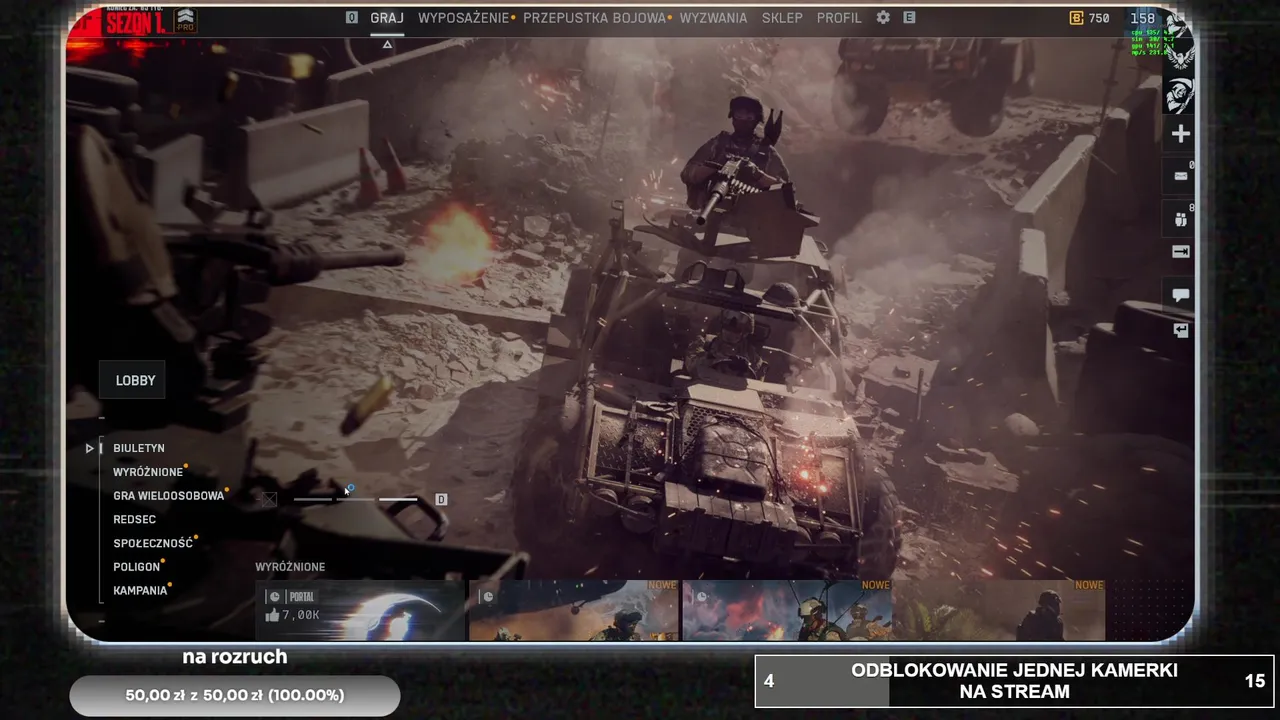Open the third featured tile with explosion
This screenshot has height=720, width=1280.
(x=787, y=610)
